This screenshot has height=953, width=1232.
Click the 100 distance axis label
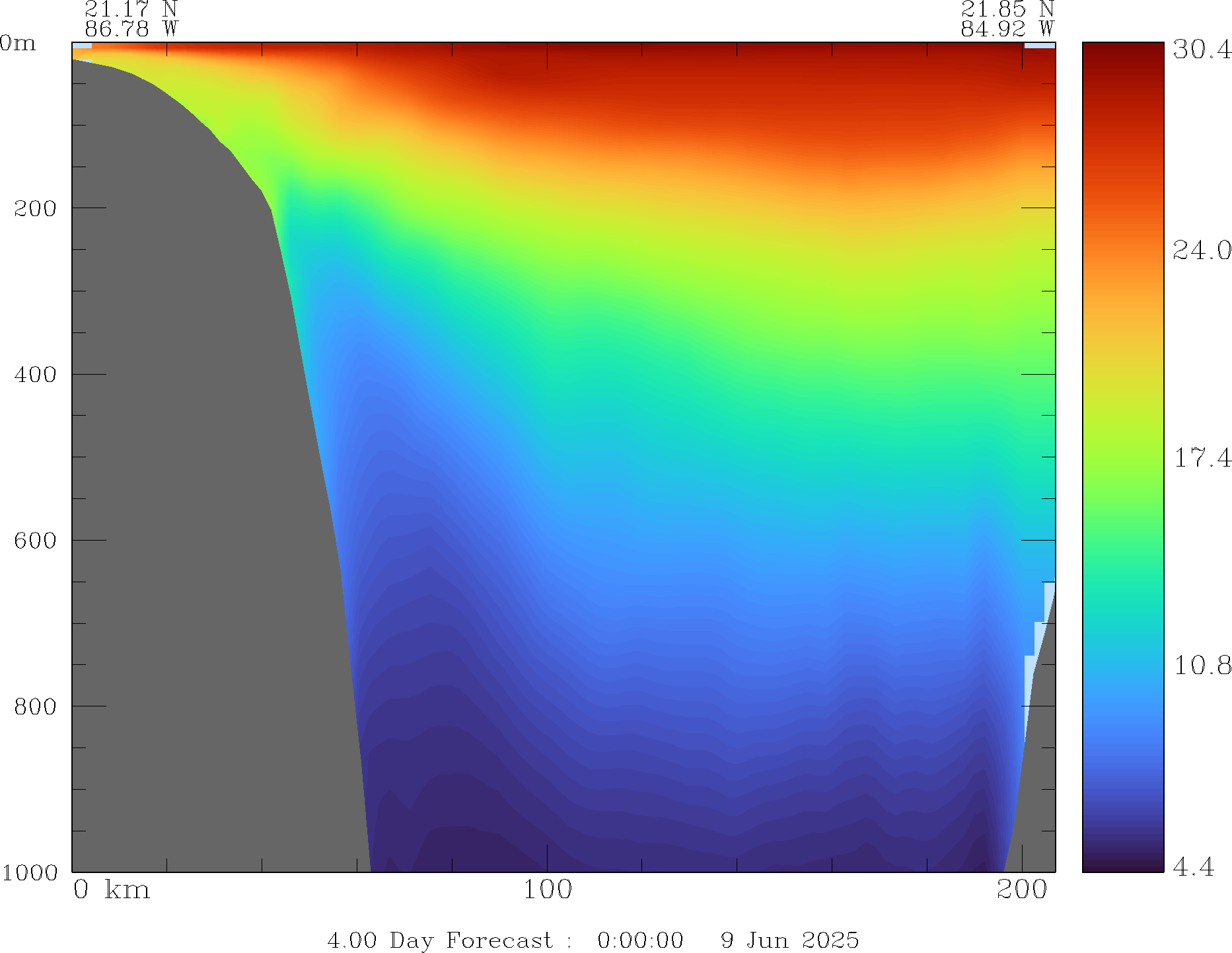548,890
